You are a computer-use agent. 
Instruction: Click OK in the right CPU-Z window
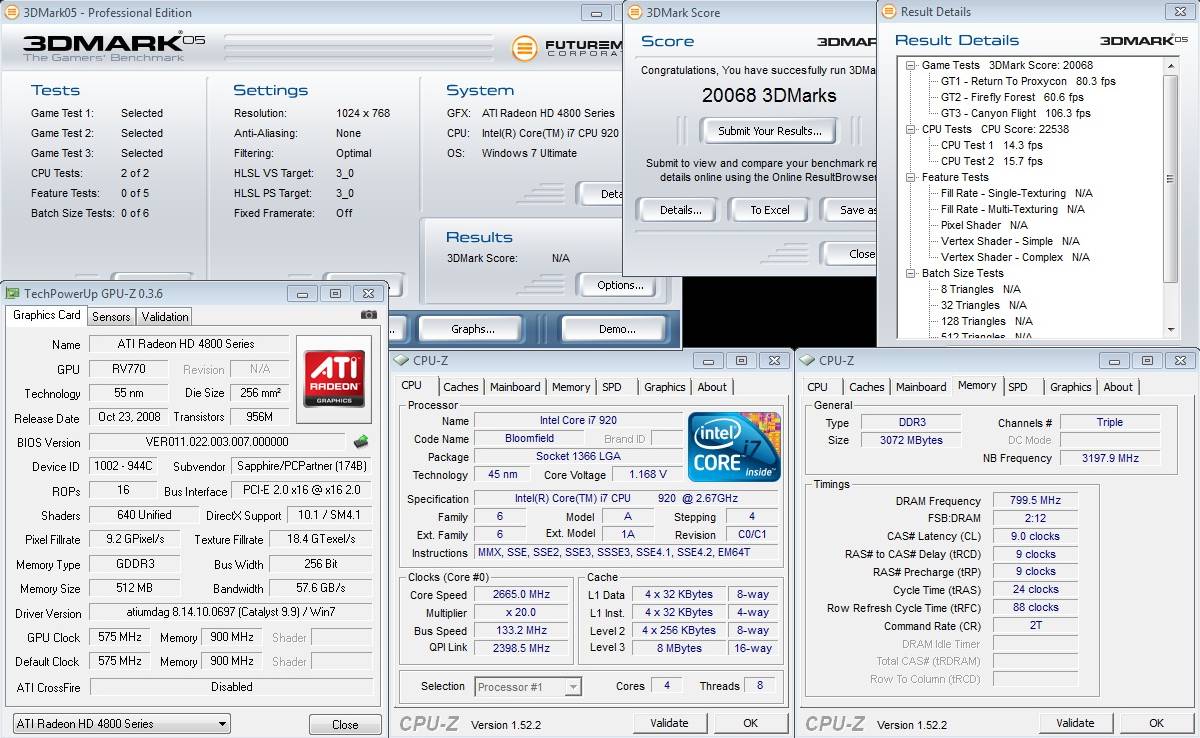pos(1156,723)
